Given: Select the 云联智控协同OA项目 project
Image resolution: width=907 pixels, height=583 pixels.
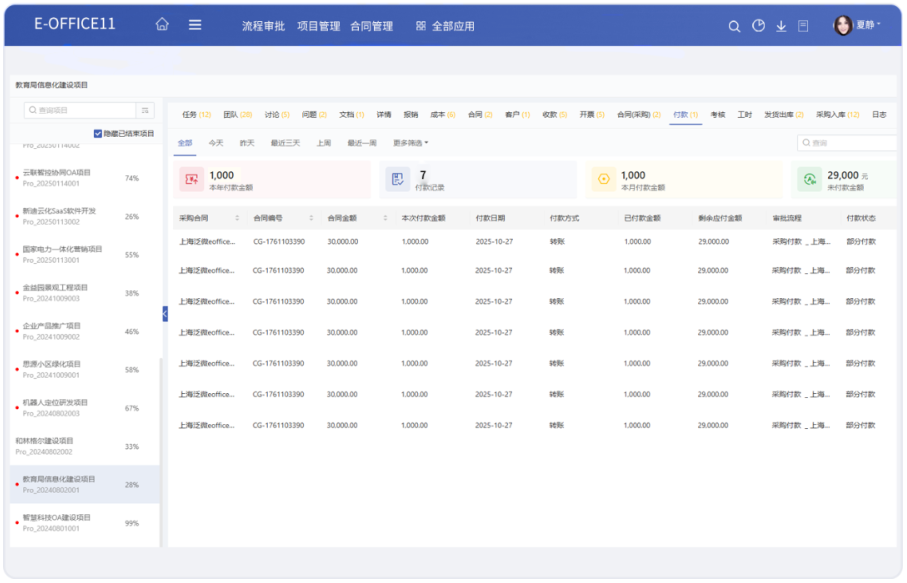Looking at the screenshot, I should tap(57, 172).
